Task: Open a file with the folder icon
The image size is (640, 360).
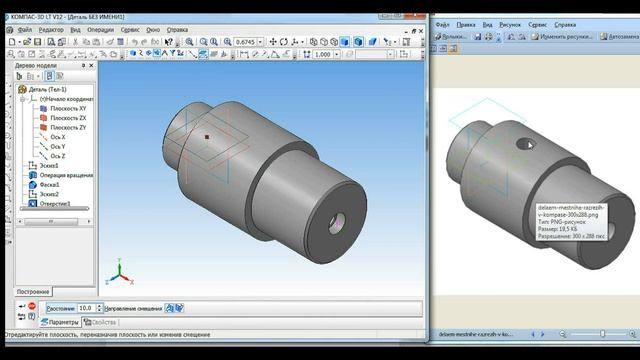Action: click(27, 42)
